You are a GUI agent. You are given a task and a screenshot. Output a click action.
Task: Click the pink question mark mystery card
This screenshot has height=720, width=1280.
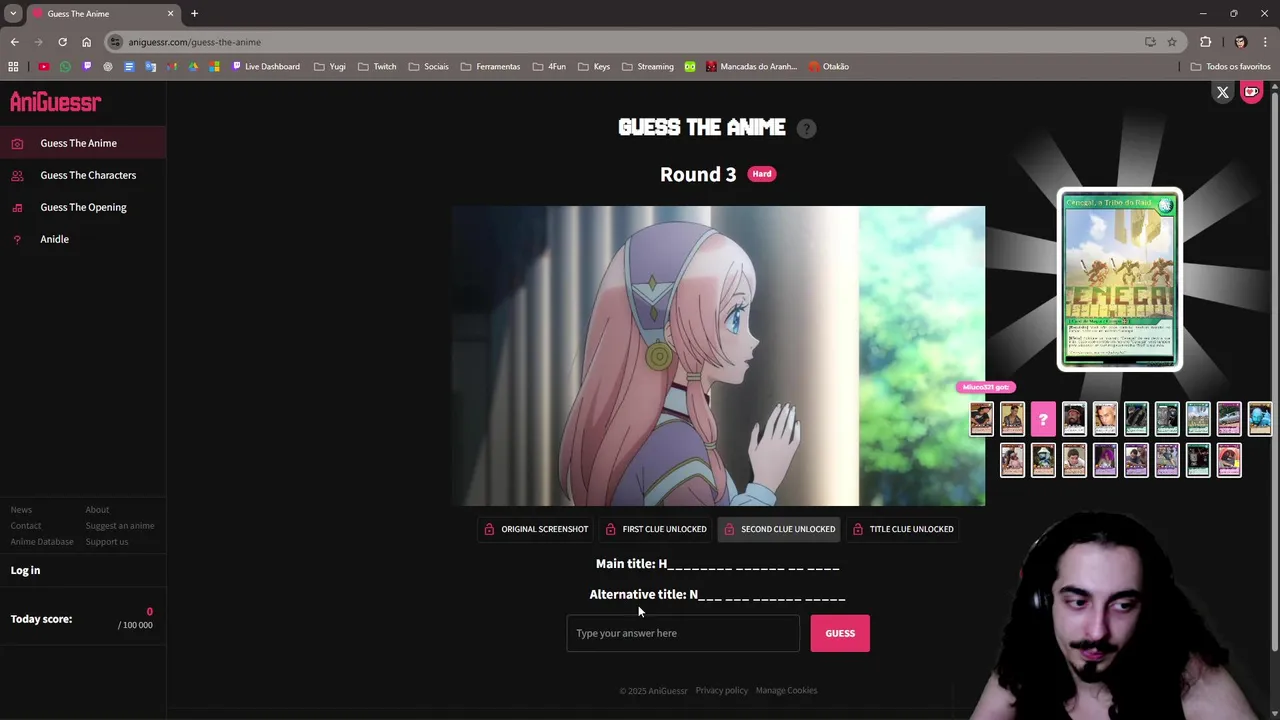tap(1043, 420)
